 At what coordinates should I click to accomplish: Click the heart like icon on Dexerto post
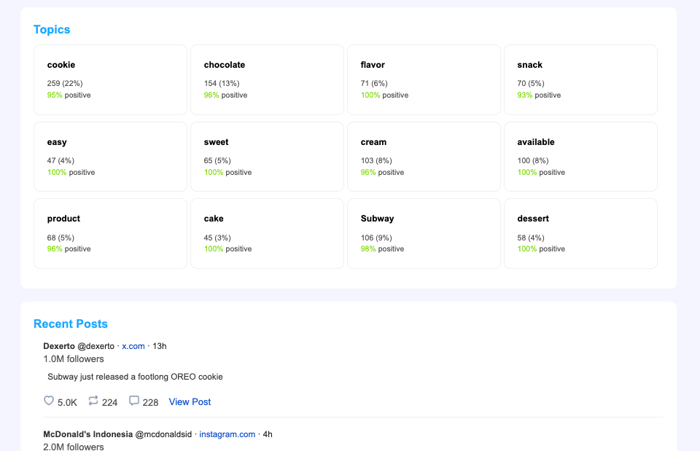click(49, 401)
